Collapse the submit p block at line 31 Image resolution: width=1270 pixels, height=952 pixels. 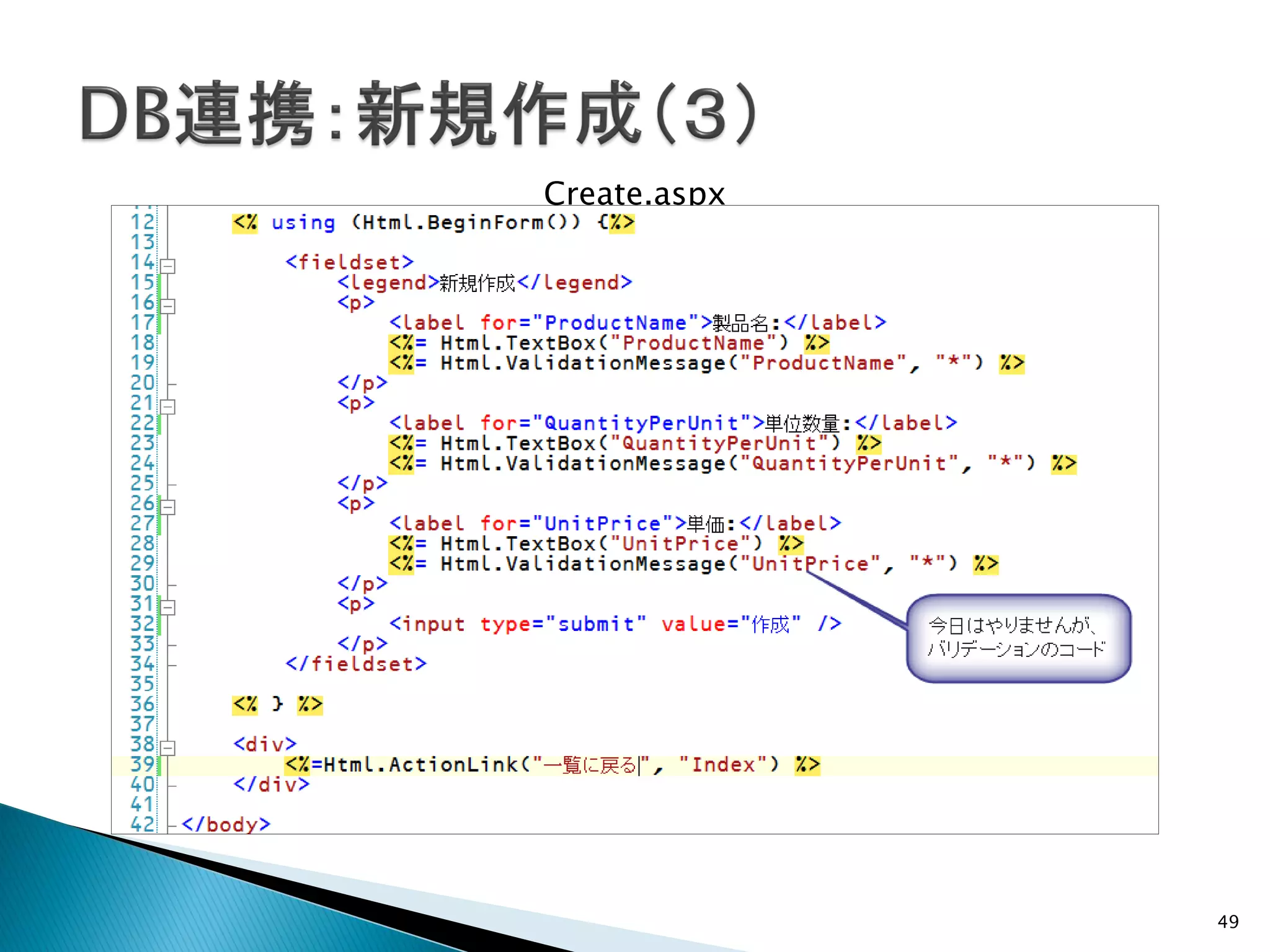point(167,607)
